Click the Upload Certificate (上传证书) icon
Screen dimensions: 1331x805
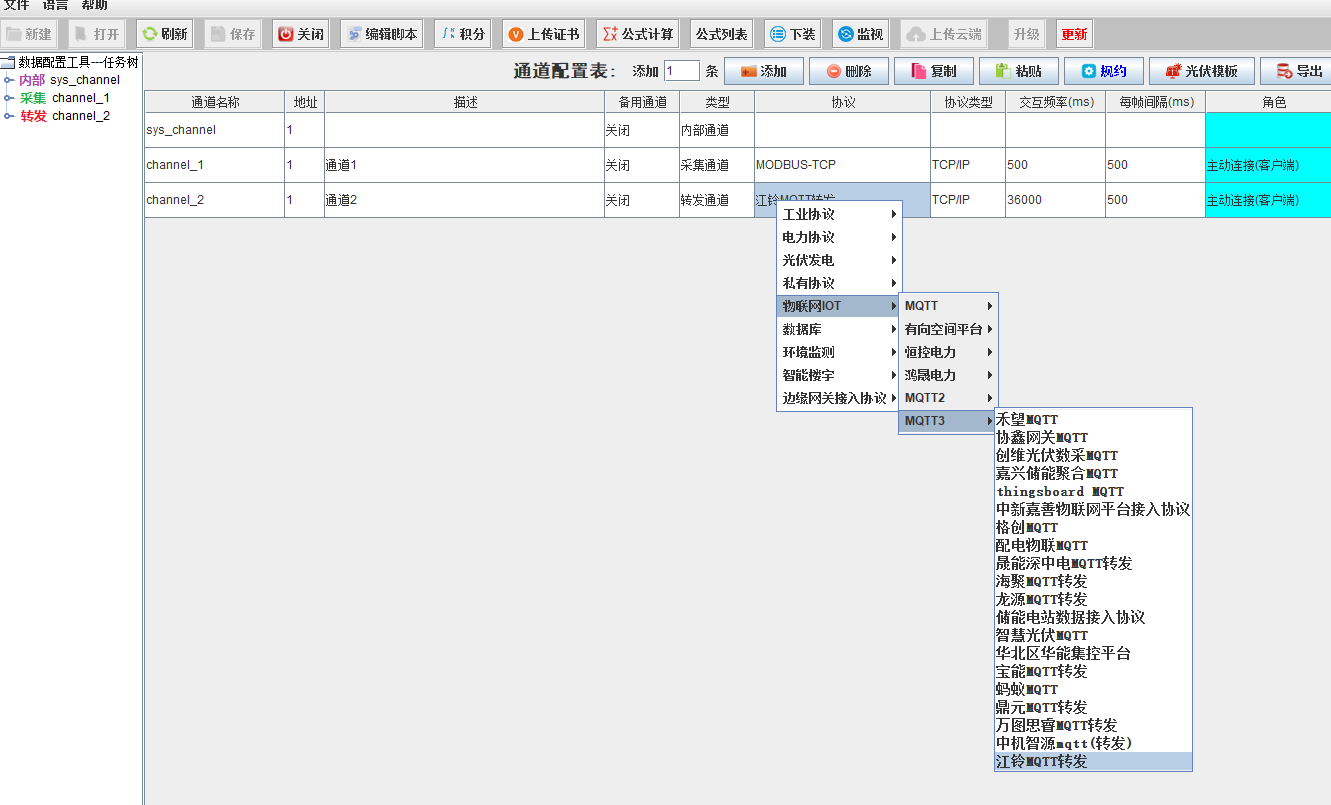click(516, 34)
